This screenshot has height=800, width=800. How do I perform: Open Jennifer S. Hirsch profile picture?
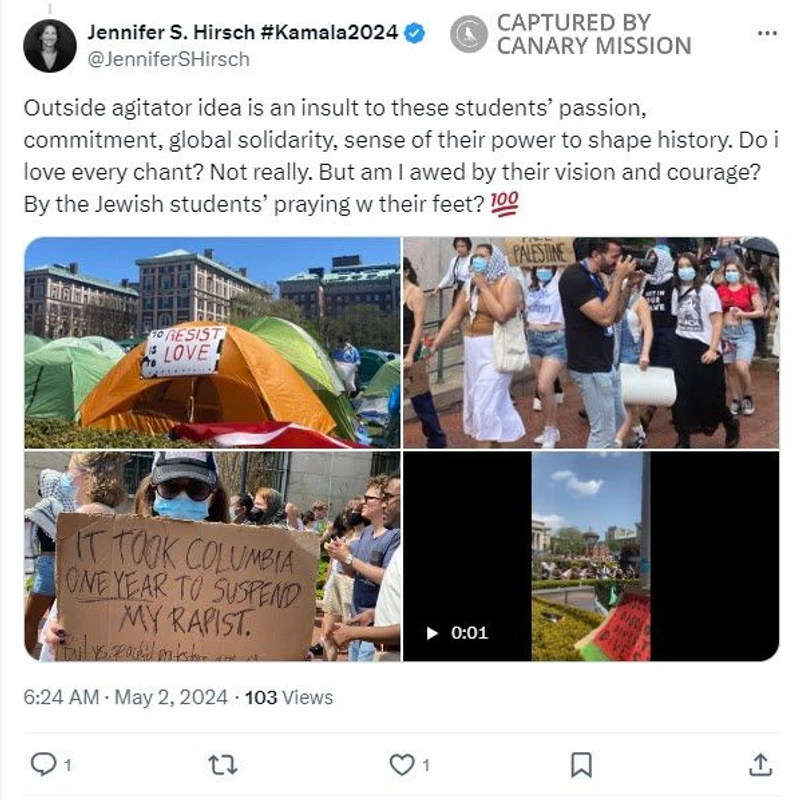(x=49, y=45)
